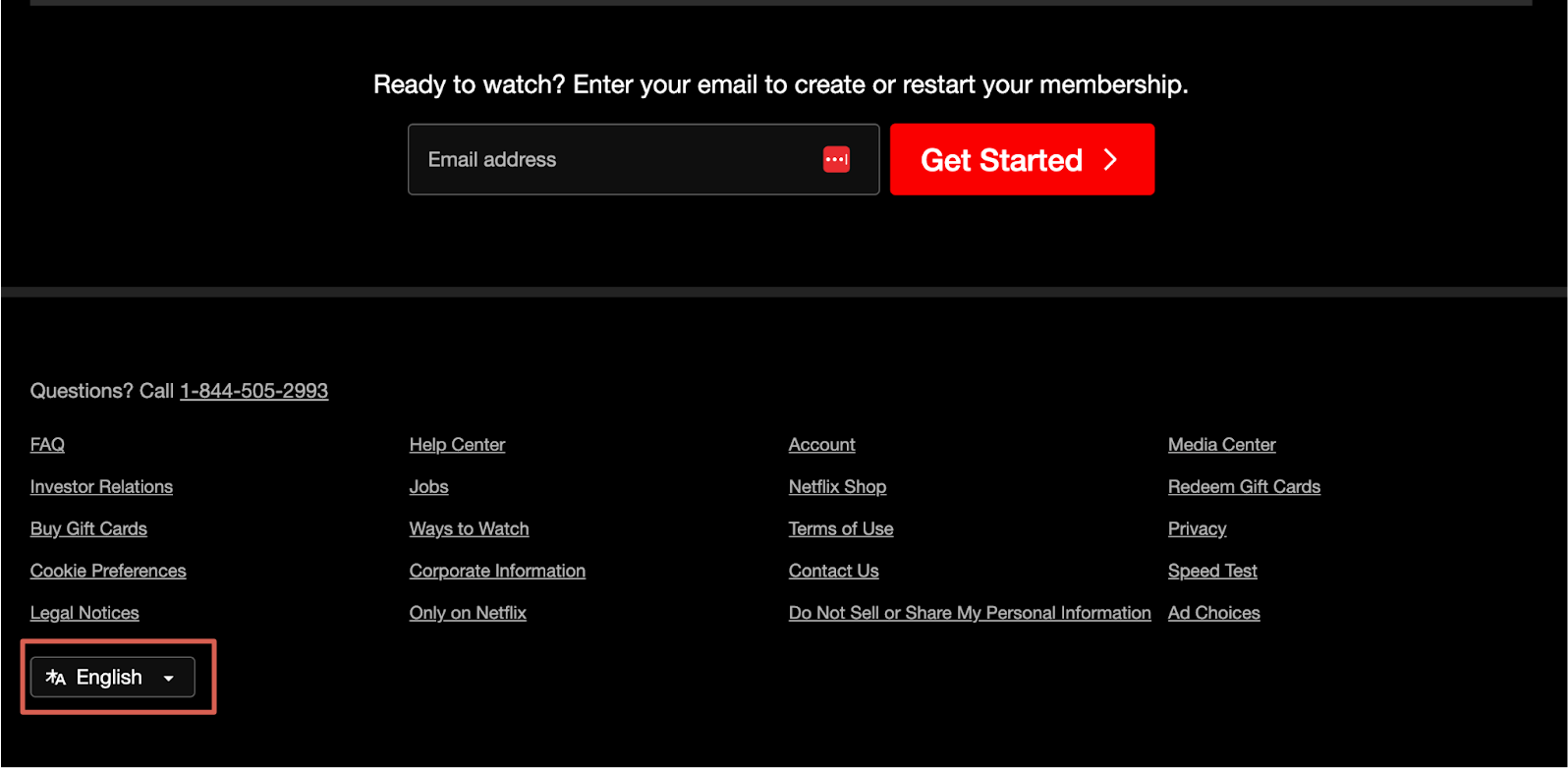Image resolution: width=1568 pixels, height=768 pixels.
Task: Click the language selector's dropdown arrow
Action: [x=169, y=679]
